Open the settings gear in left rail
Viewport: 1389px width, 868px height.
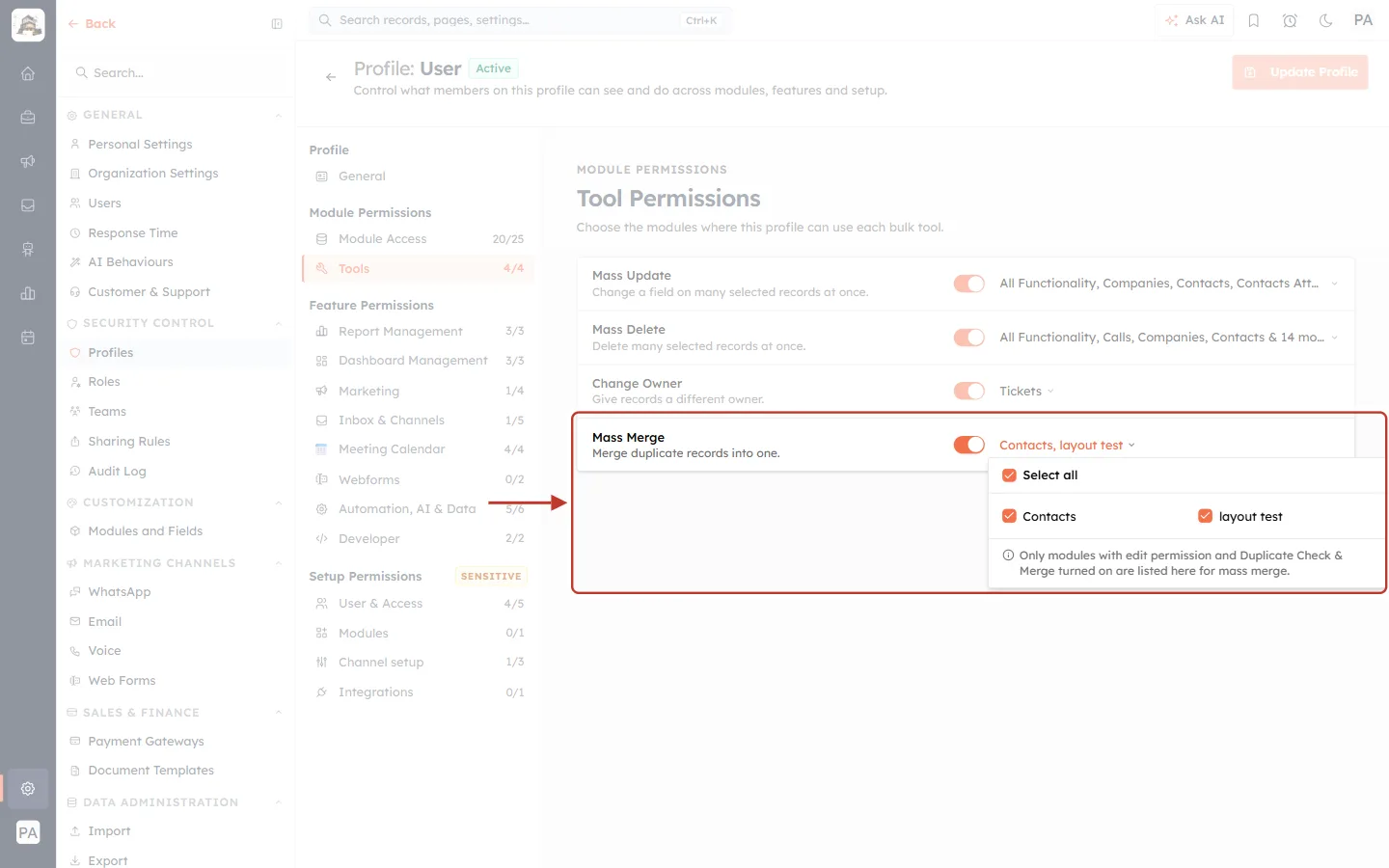tap(28, 788)
